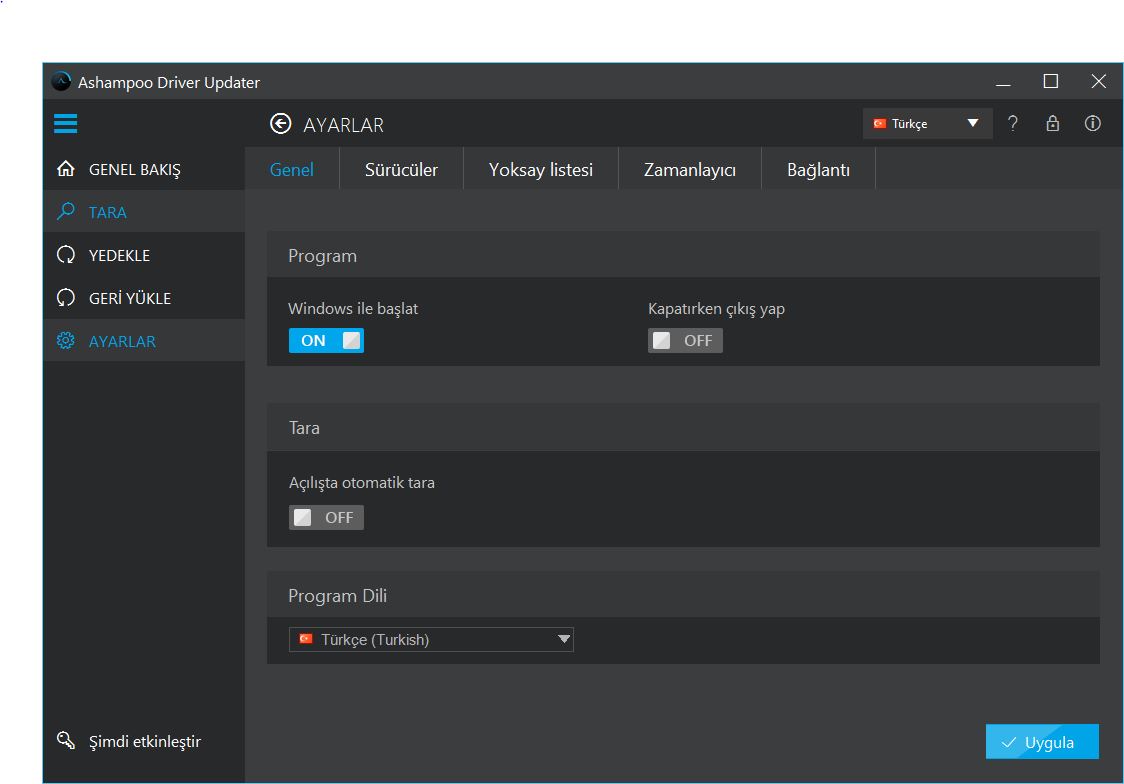The height and width of the screenshot is (784, 1124).
Task: Open YEDEKLE in the sidebar
Action: click(x=144, y=255)
